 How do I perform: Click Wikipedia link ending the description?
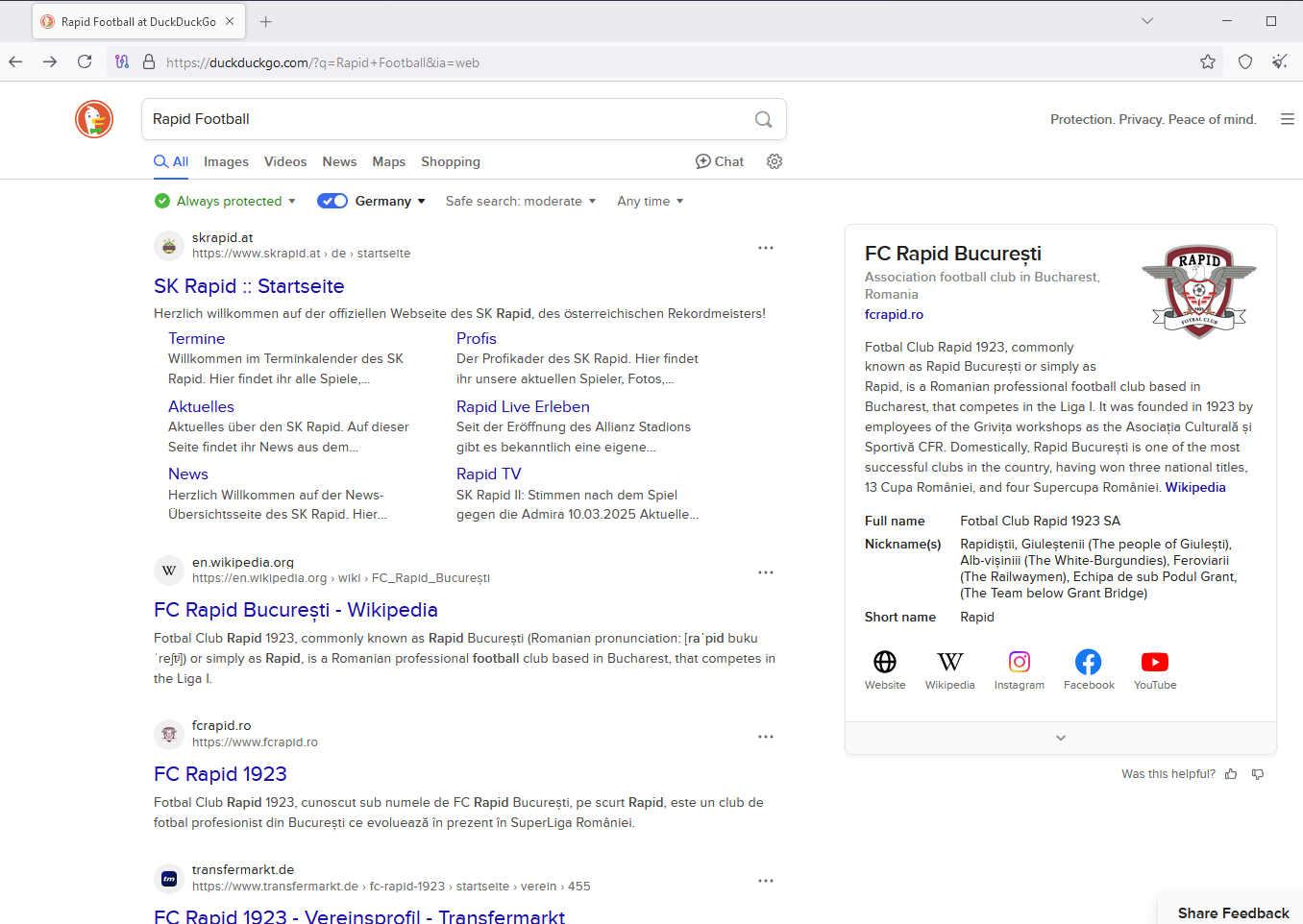[x=1195, y=487]
